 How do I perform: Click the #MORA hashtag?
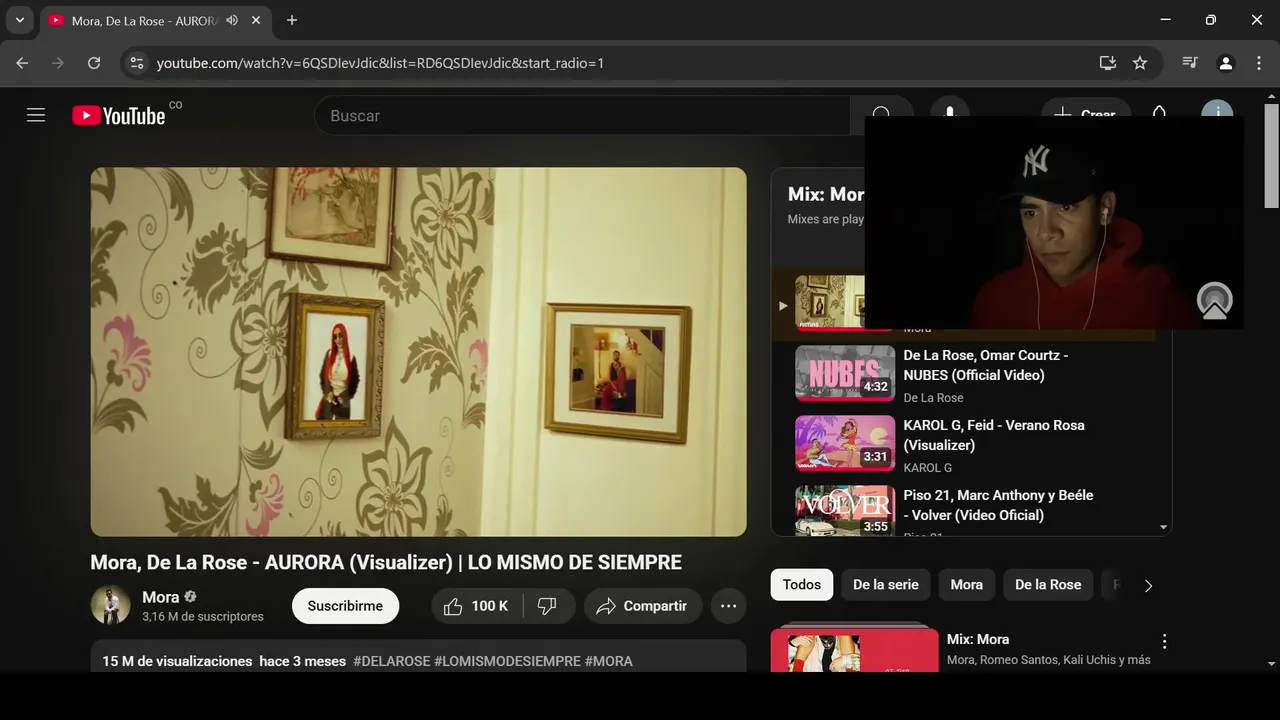coord(609,661)
